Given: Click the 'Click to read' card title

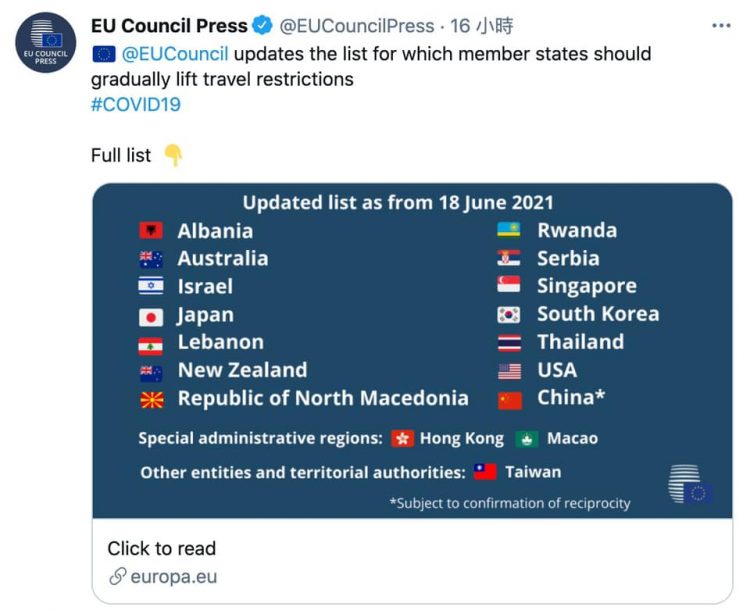Looking at the screenshot, I should (162, 548).
